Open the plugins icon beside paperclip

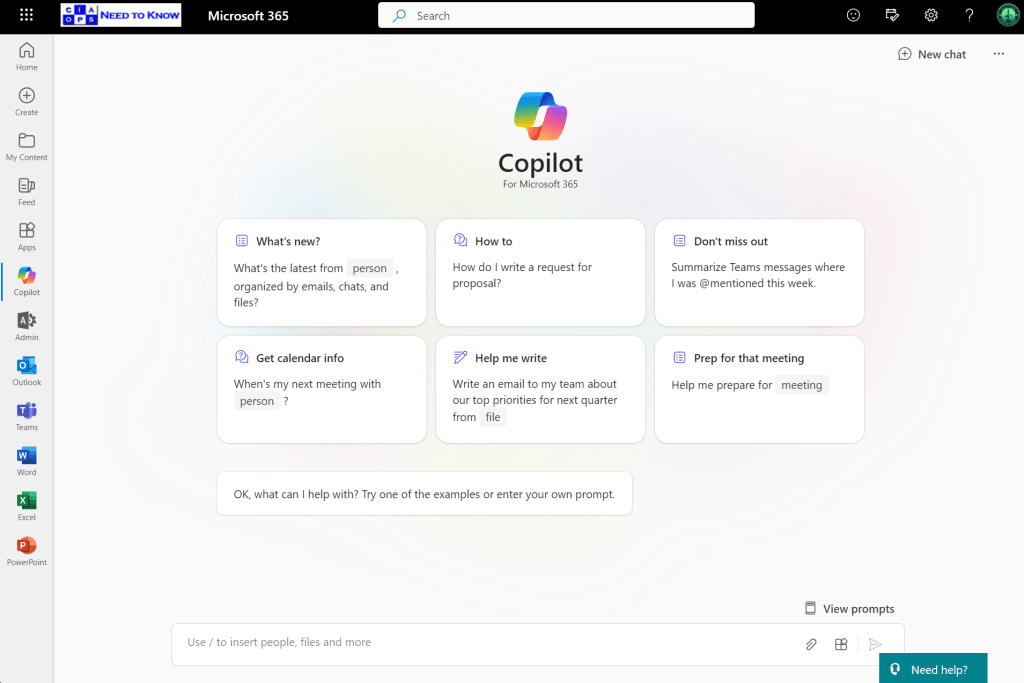click(x=842, y=644)
